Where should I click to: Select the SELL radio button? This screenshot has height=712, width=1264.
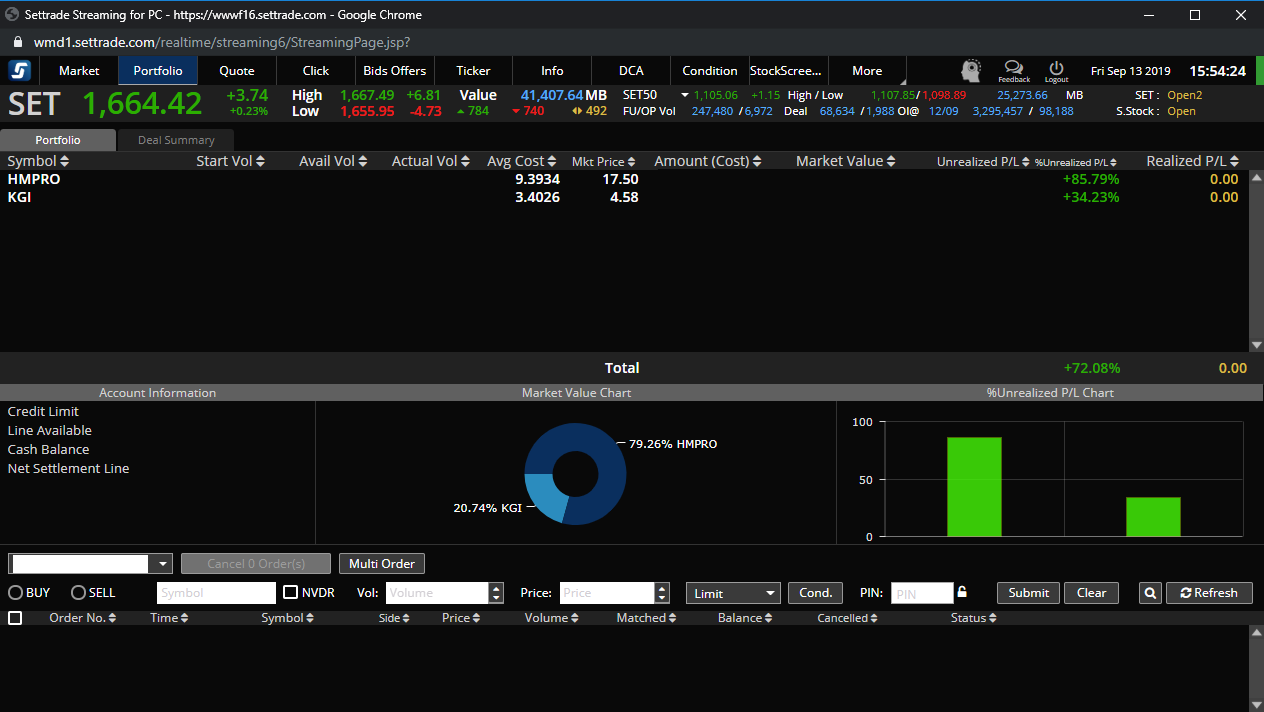[78, 593]
